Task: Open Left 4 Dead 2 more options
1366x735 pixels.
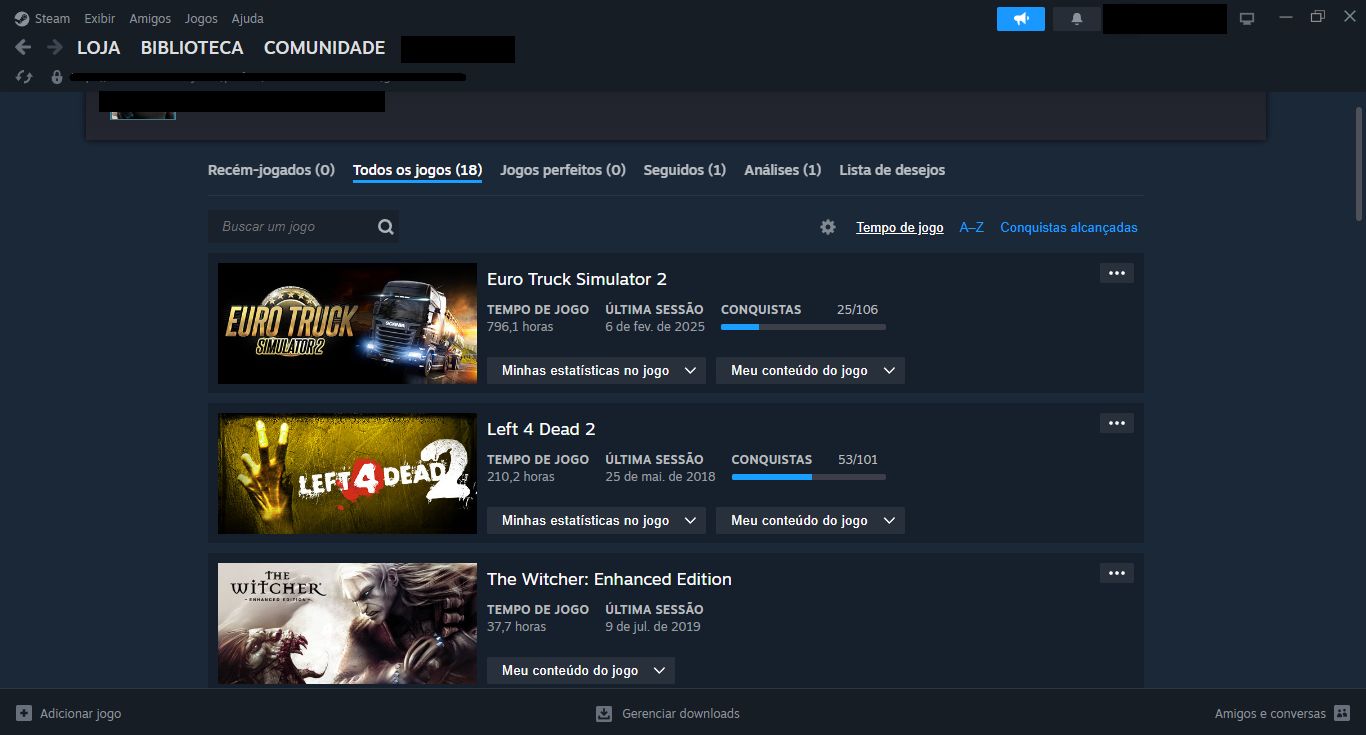Action: (1117, 423)
